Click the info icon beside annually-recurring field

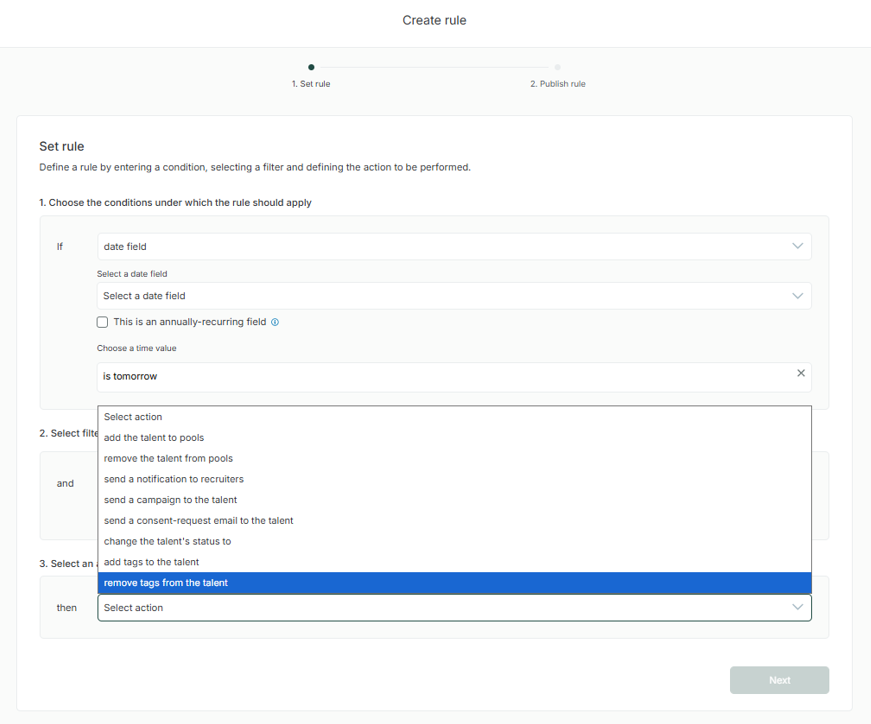[275, 323]
